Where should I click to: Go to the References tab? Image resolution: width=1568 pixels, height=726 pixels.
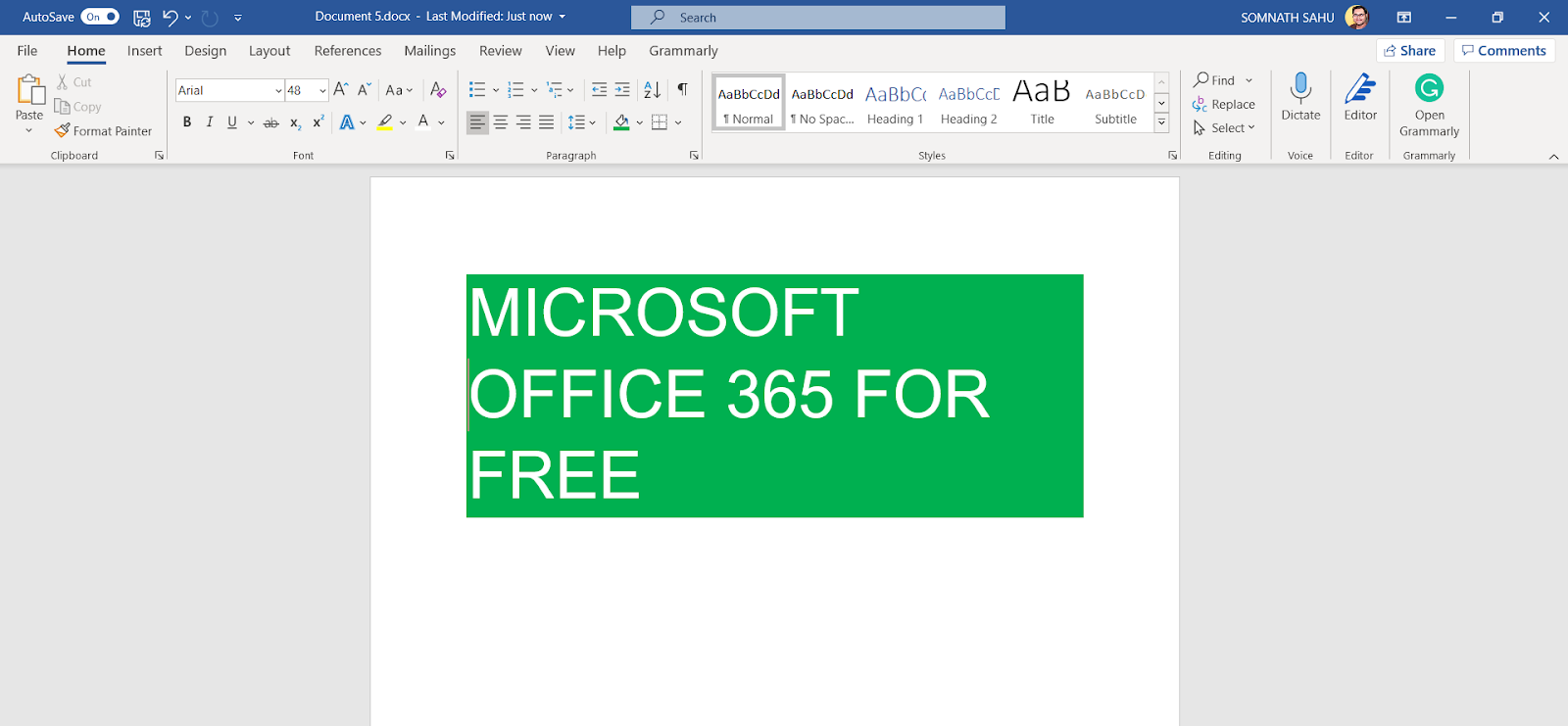(x=348, y=51)
